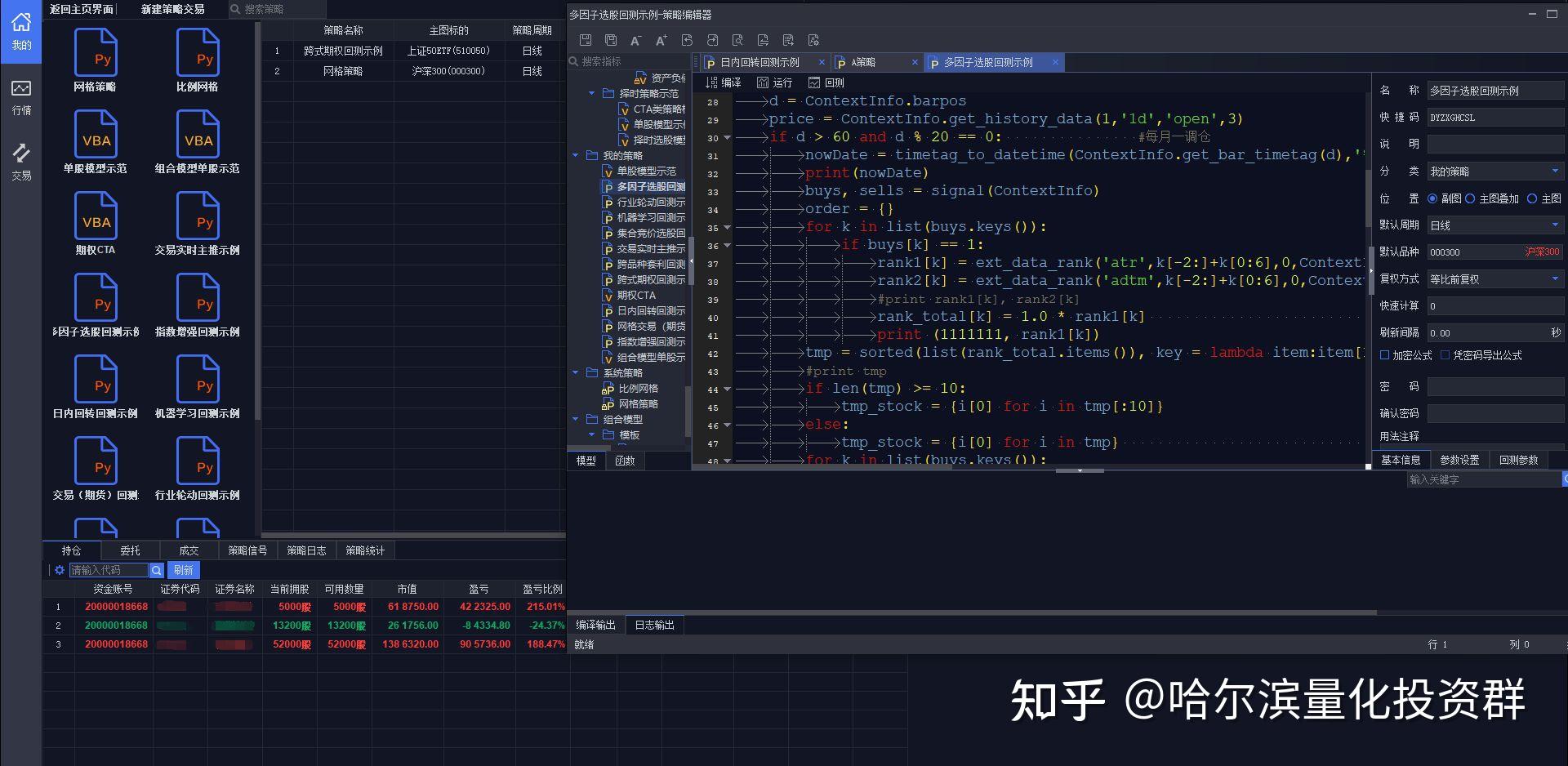The image size is (1568, 766).
Task: Enable the 凭密码导出公式 checkbox
Action: tap(1445, 355)
